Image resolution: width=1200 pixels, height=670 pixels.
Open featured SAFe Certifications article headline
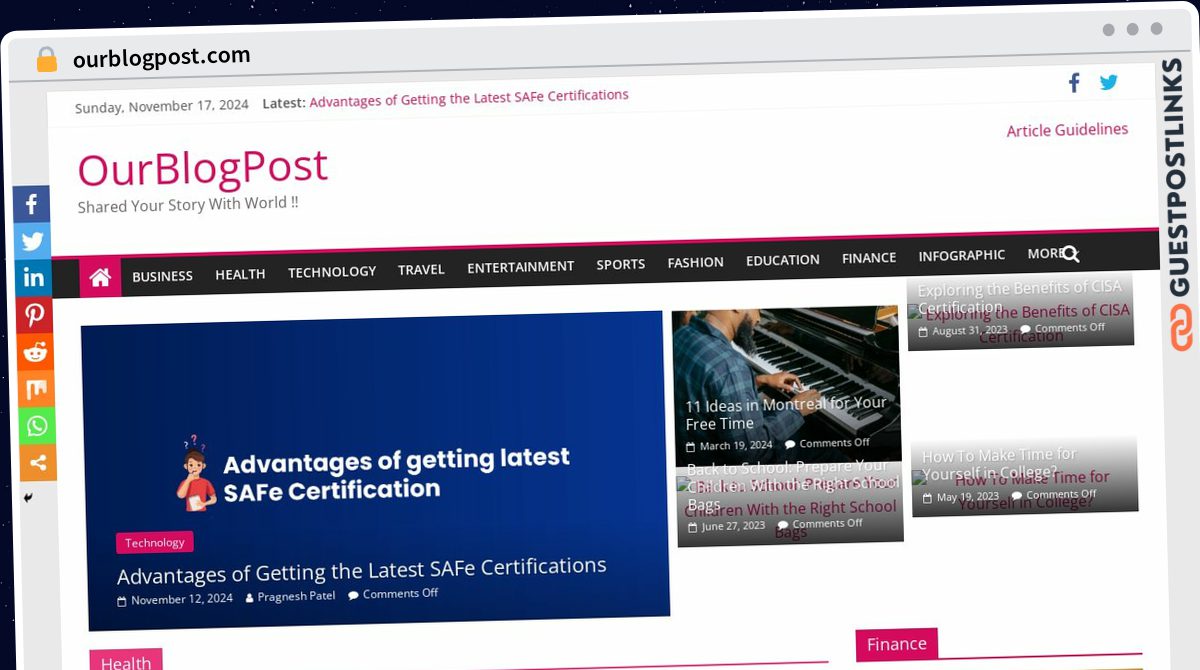pos(361,571)
